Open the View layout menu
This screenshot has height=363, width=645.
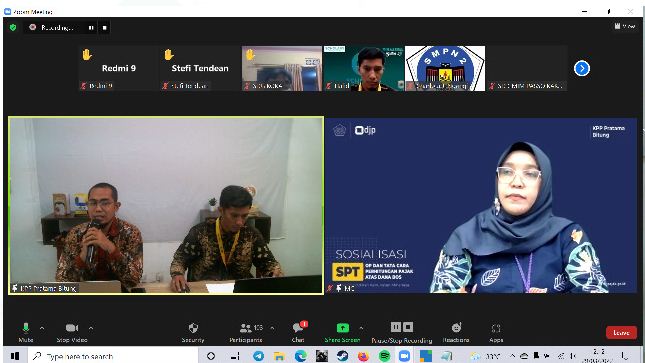tap(625, 26)
